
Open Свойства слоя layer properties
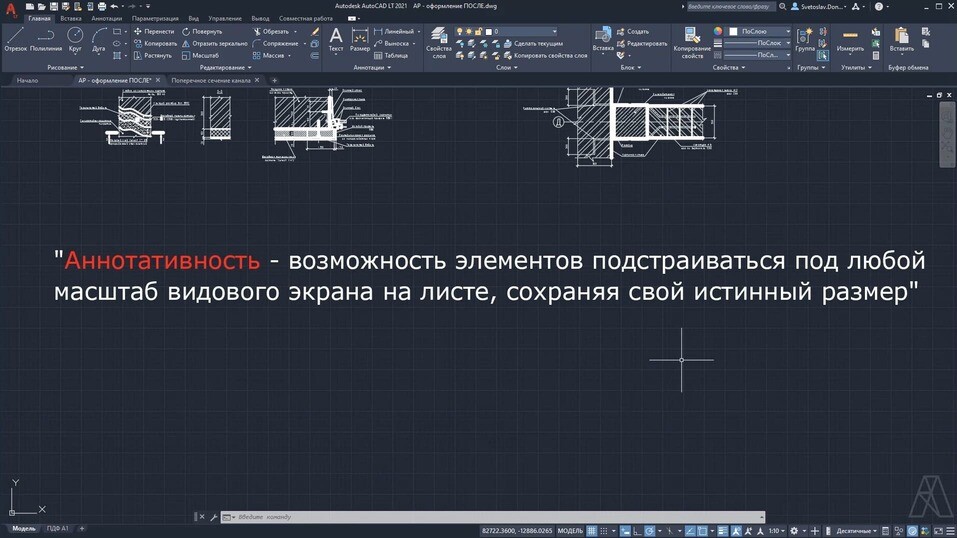point(439,43)
